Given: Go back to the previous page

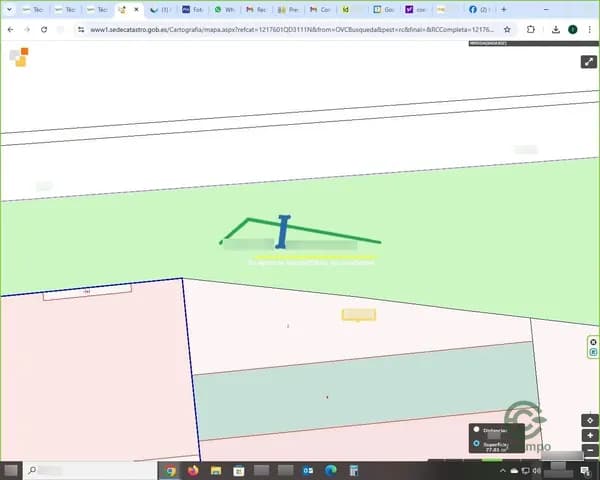Looking at the screenshot, I should (10, 29).
